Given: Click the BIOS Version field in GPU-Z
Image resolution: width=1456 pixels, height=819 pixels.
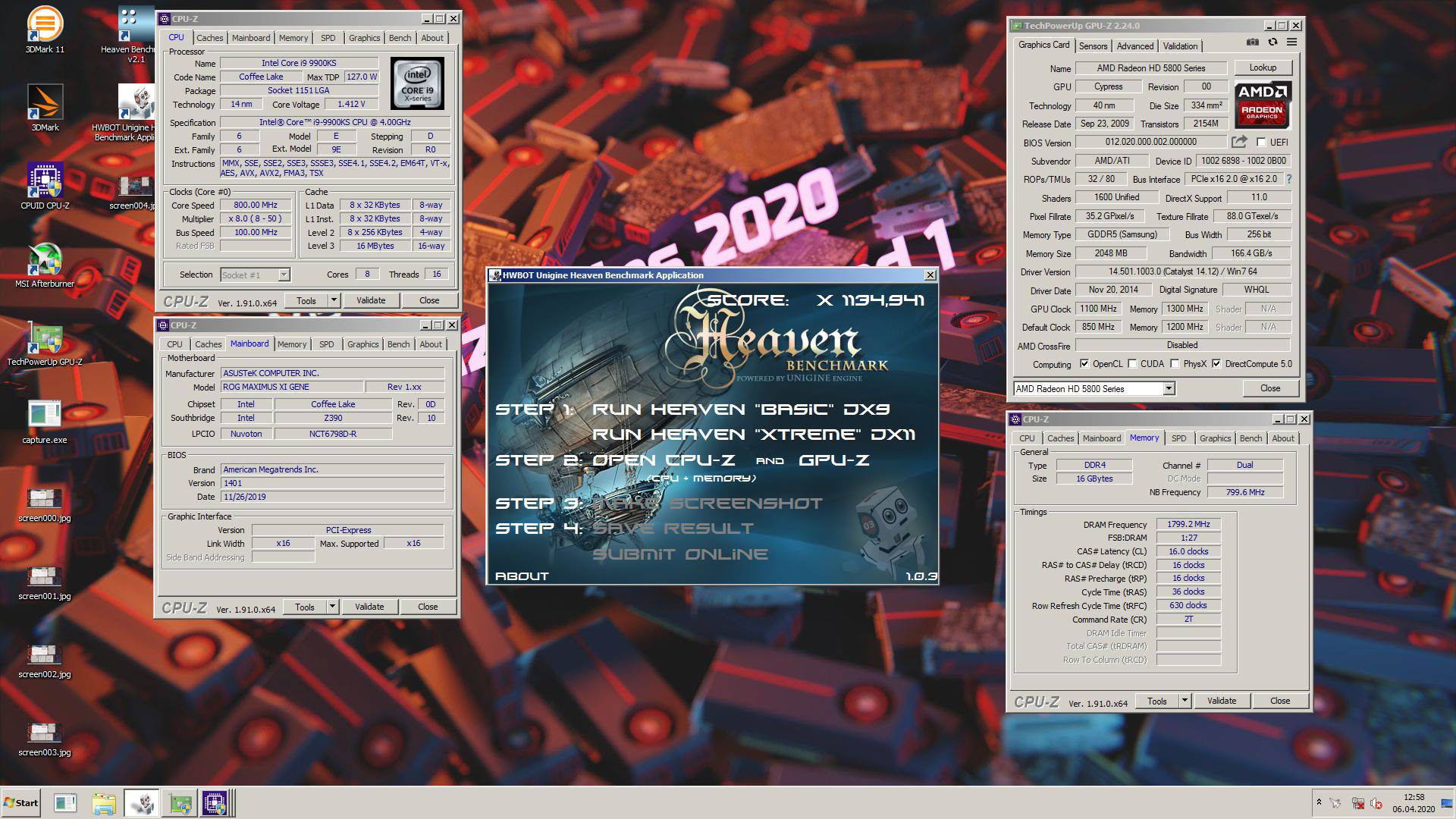Looking at the screenshot, I should coord(1150,142).
